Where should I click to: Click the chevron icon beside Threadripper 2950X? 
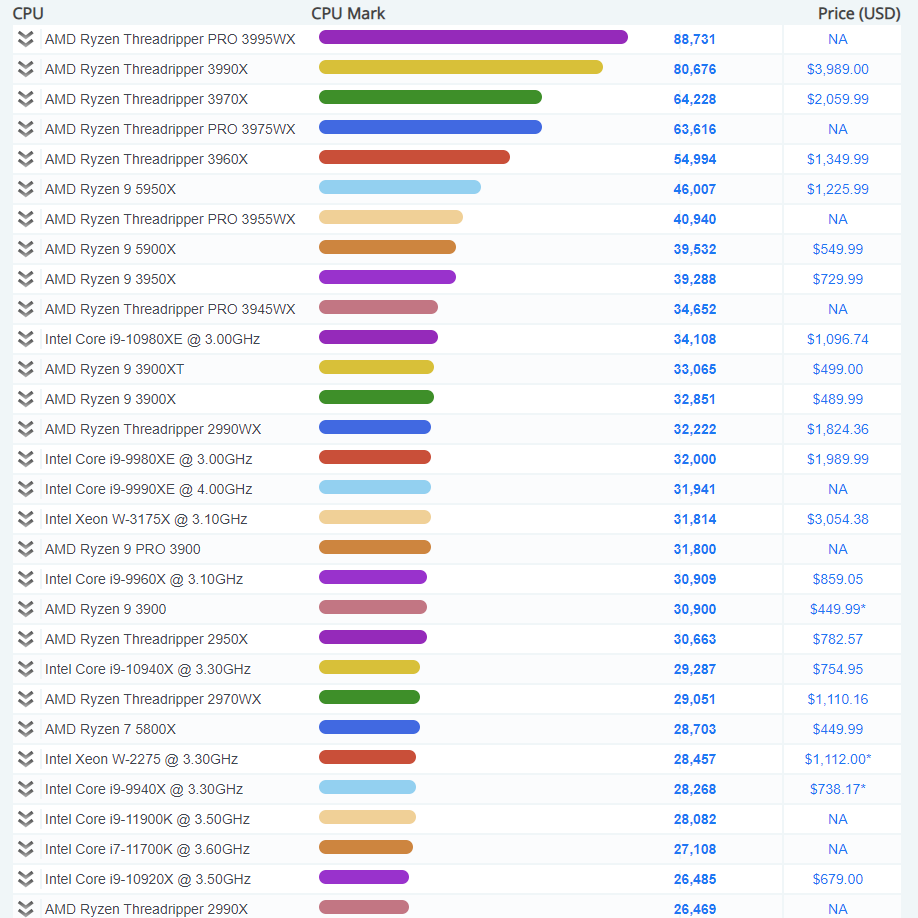(25, 639)
